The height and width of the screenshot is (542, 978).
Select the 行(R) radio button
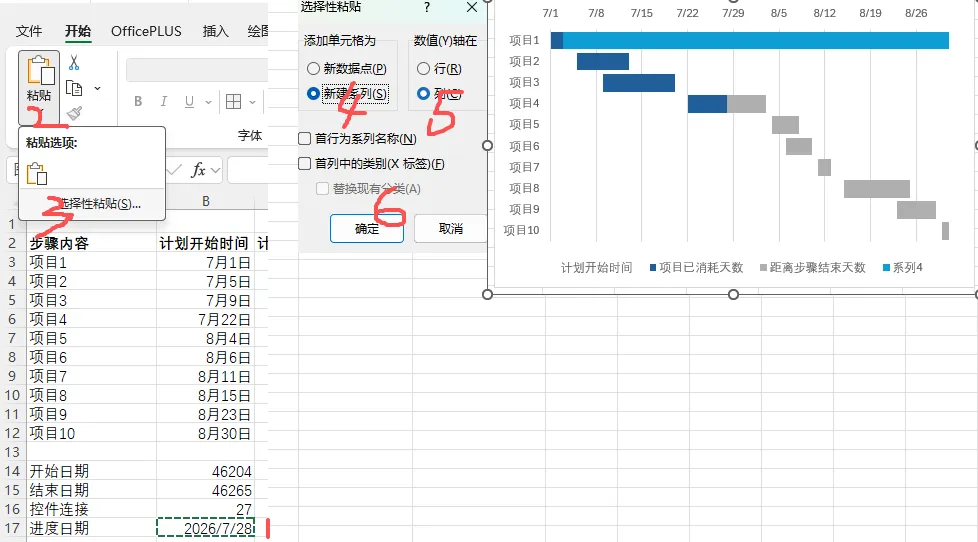tap(424, 69)
